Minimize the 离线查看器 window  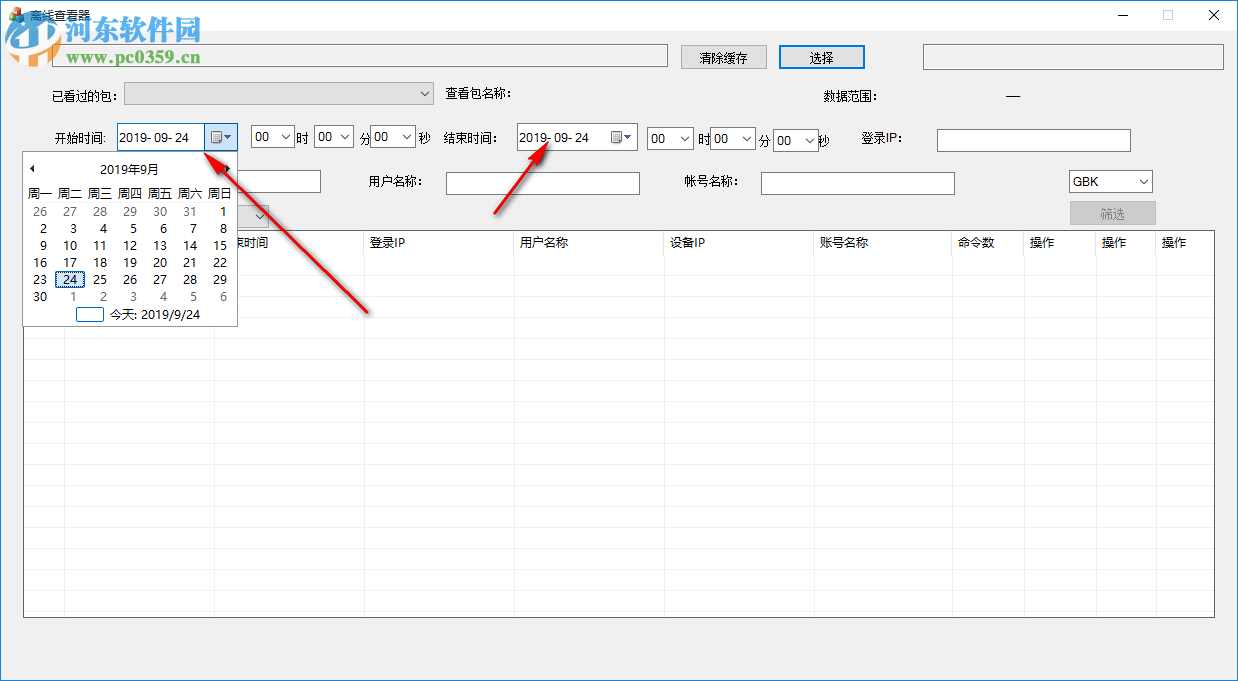1122,15
